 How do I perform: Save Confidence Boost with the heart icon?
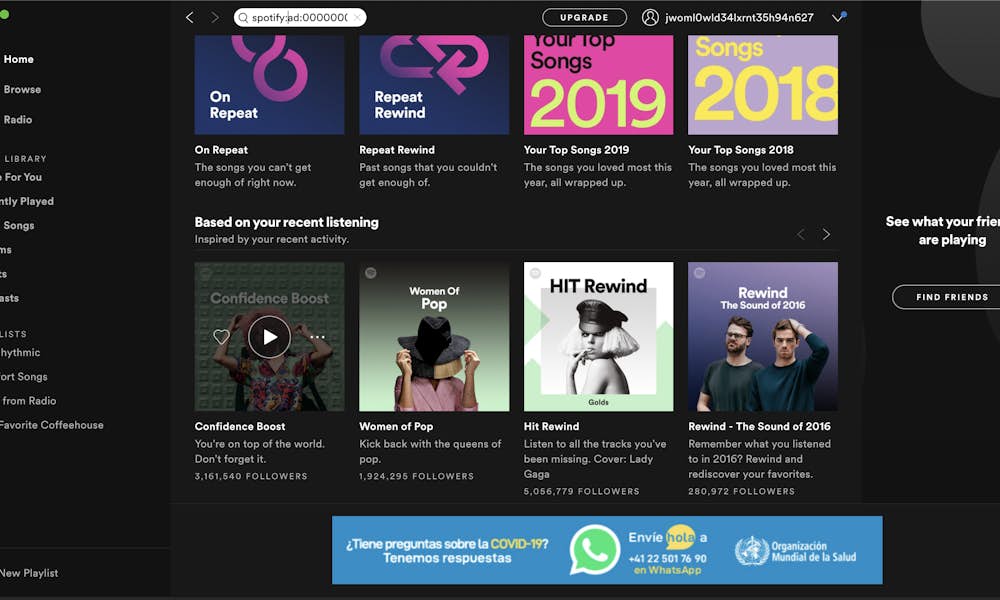coord(222,337)
